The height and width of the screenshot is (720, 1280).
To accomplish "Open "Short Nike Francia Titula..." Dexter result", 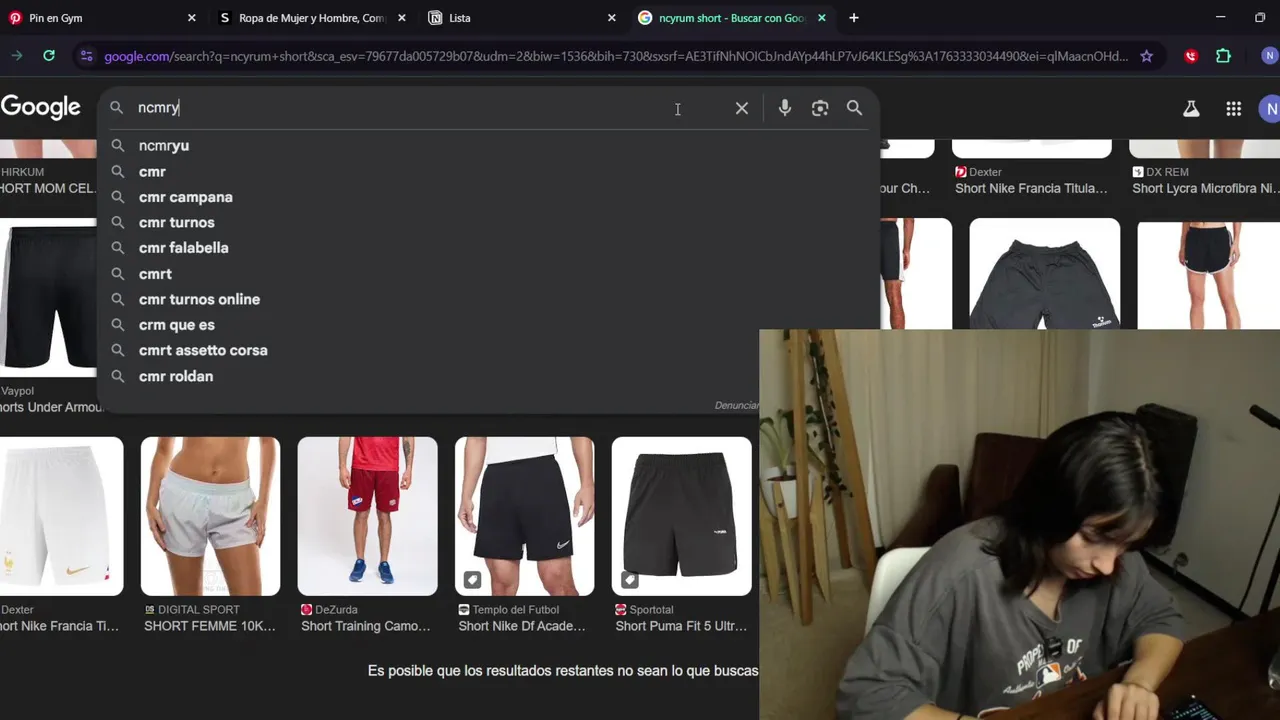I will coord(1031,189).
